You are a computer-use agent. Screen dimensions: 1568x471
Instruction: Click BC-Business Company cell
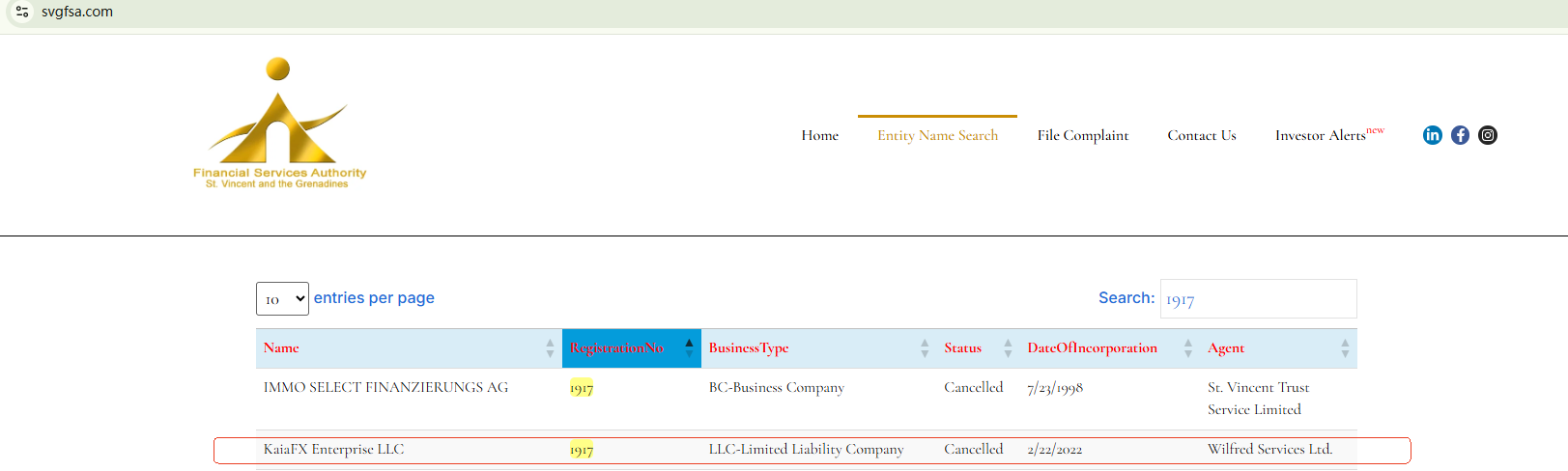click(777, 388)
